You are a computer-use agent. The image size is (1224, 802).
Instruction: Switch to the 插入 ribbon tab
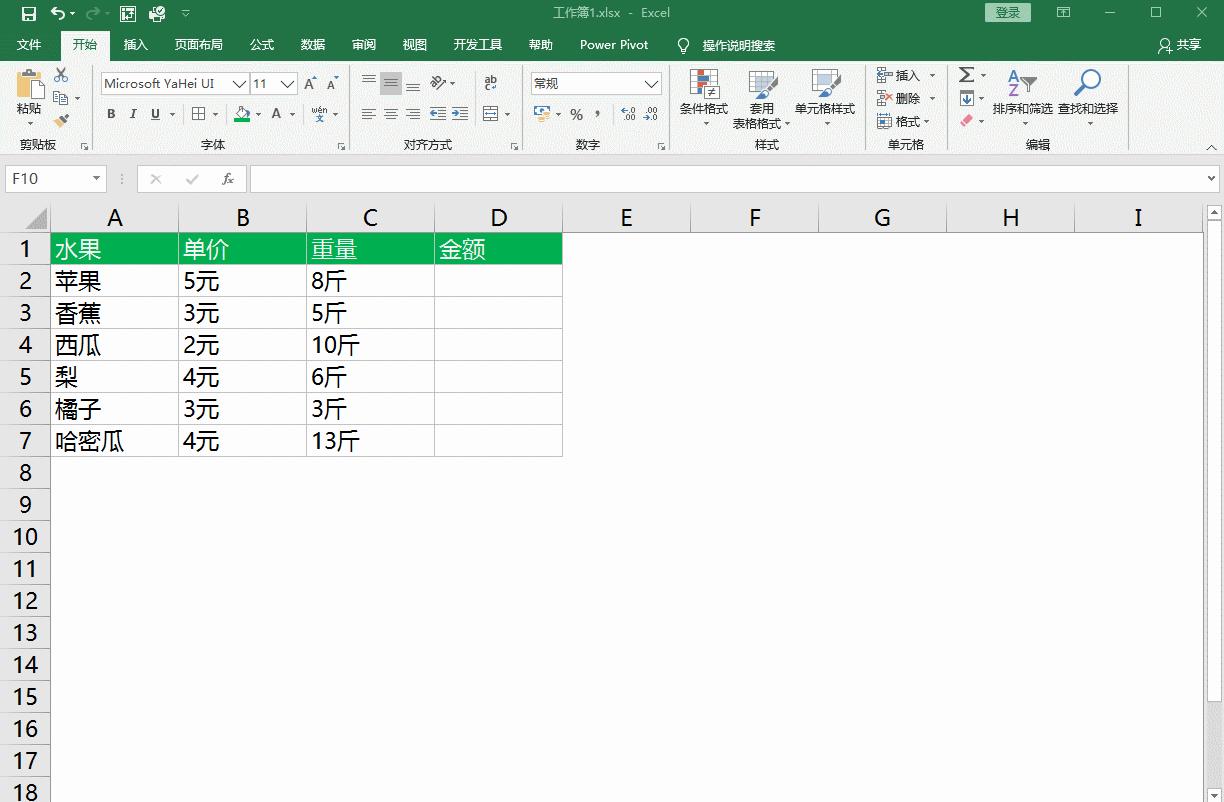tap(135, 44)
